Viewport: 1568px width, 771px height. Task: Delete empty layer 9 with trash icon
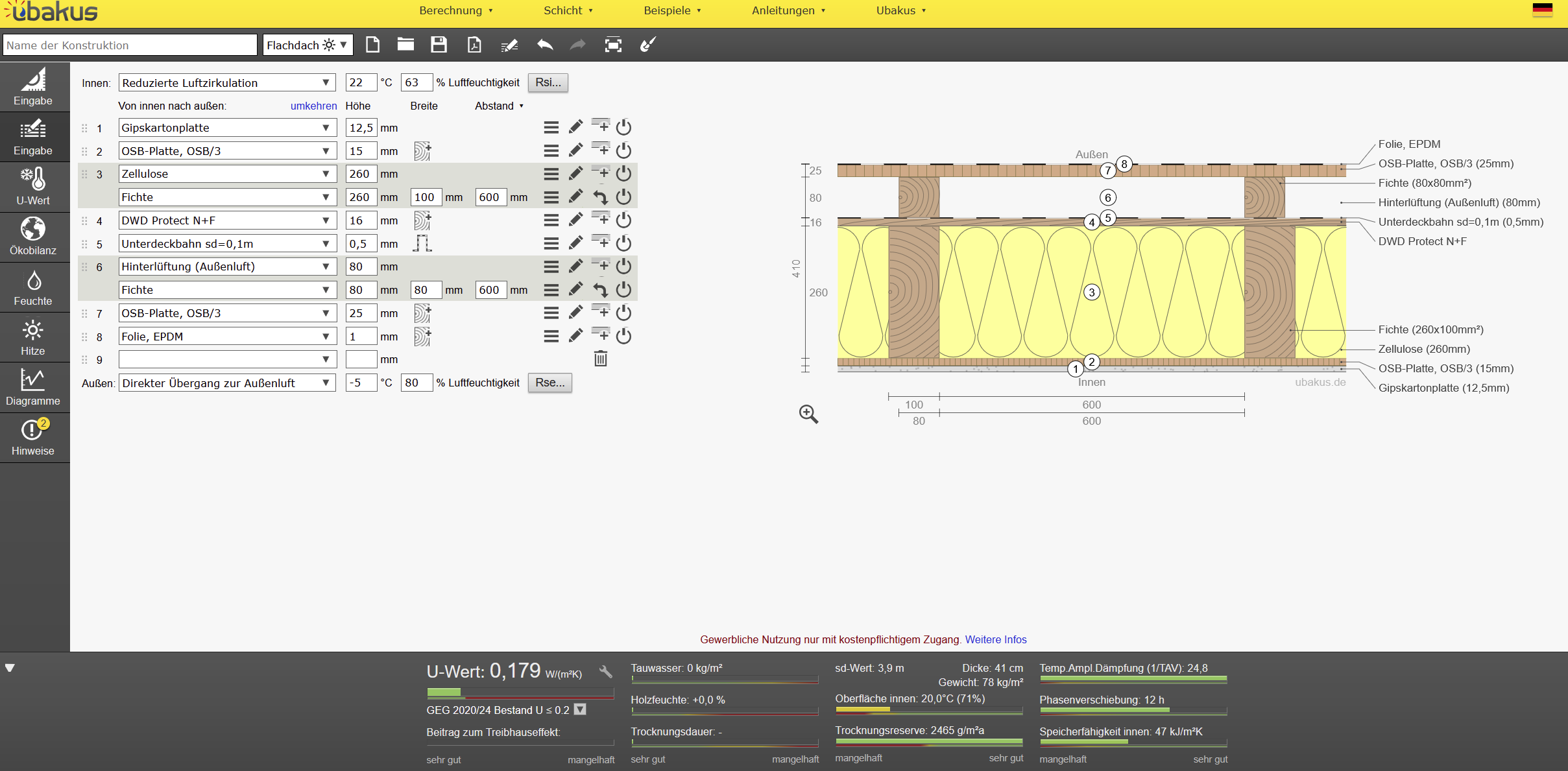pos(601,359)
